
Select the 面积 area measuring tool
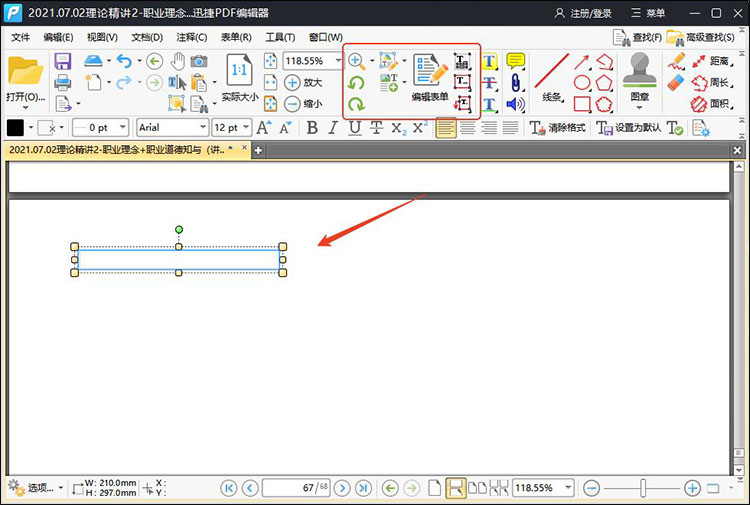coord(712,104)
